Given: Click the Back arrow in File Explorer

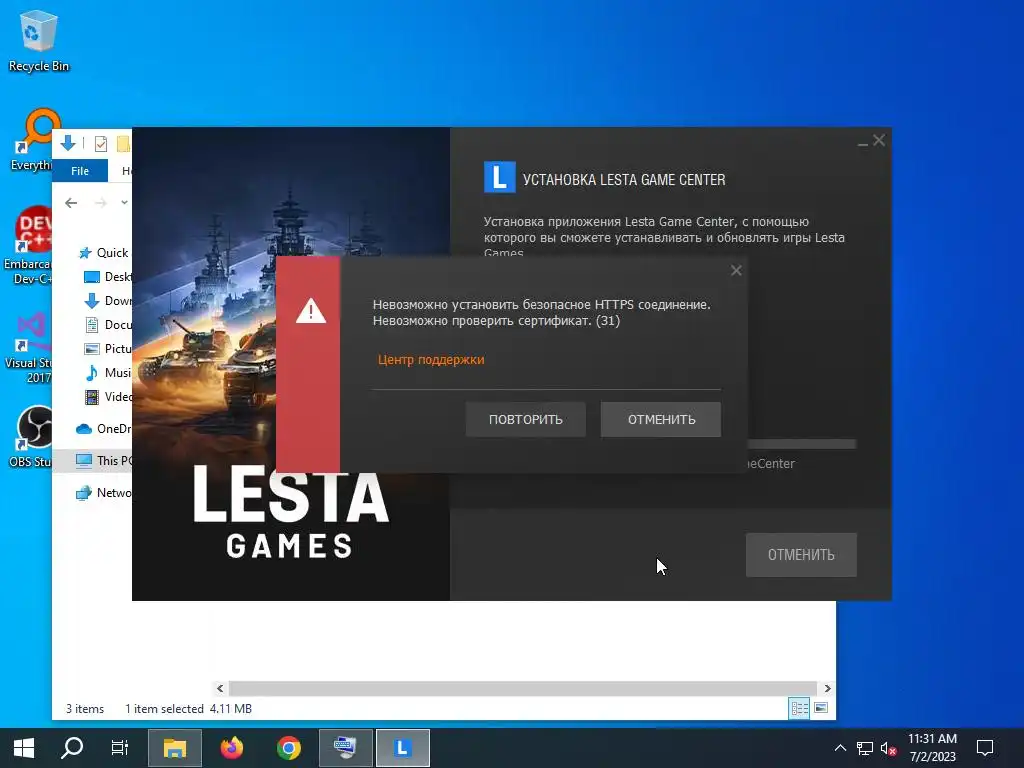Looking at the screenshot, I should 71,203.
